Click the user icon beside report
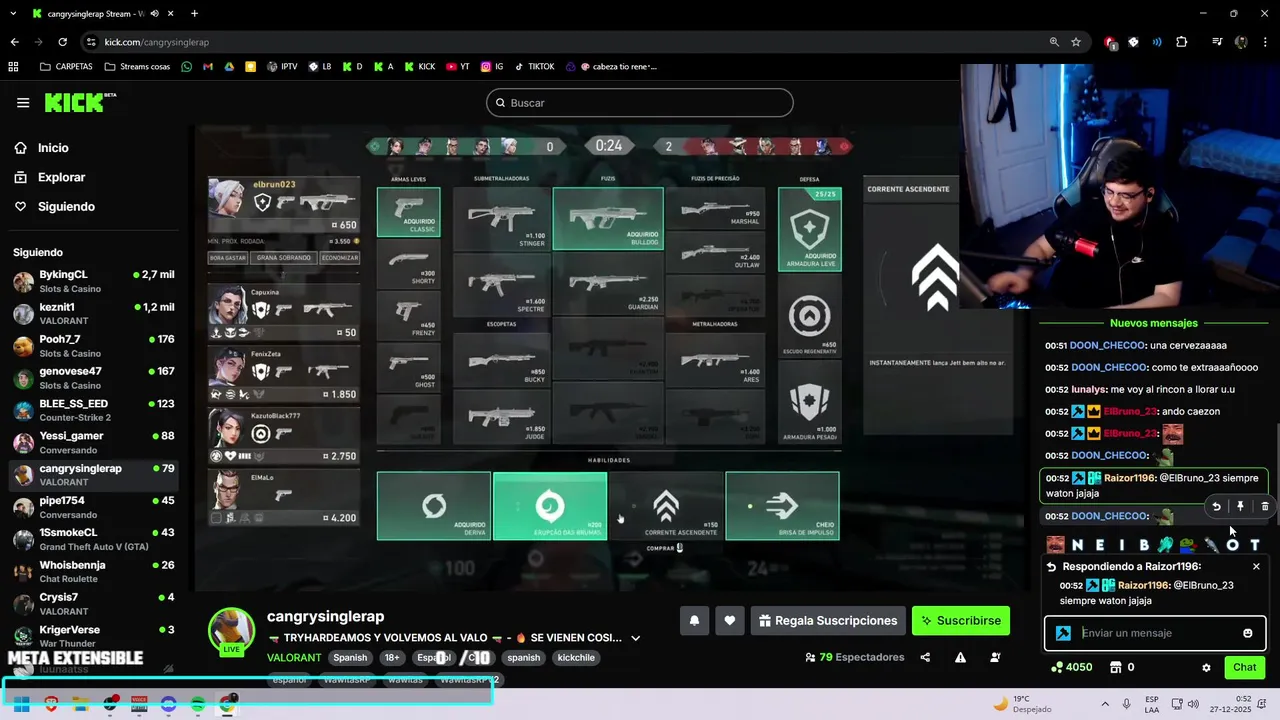This screenshot has width=1280, height=720. [x=995, y=658]
